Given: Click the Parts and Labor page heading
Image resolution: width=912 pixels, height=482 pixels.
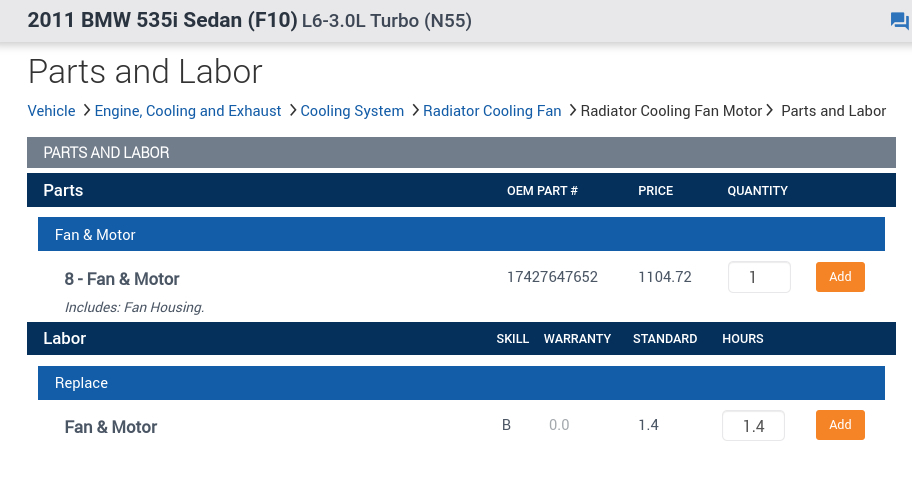Looking at the screenshot, I should 145,72.
